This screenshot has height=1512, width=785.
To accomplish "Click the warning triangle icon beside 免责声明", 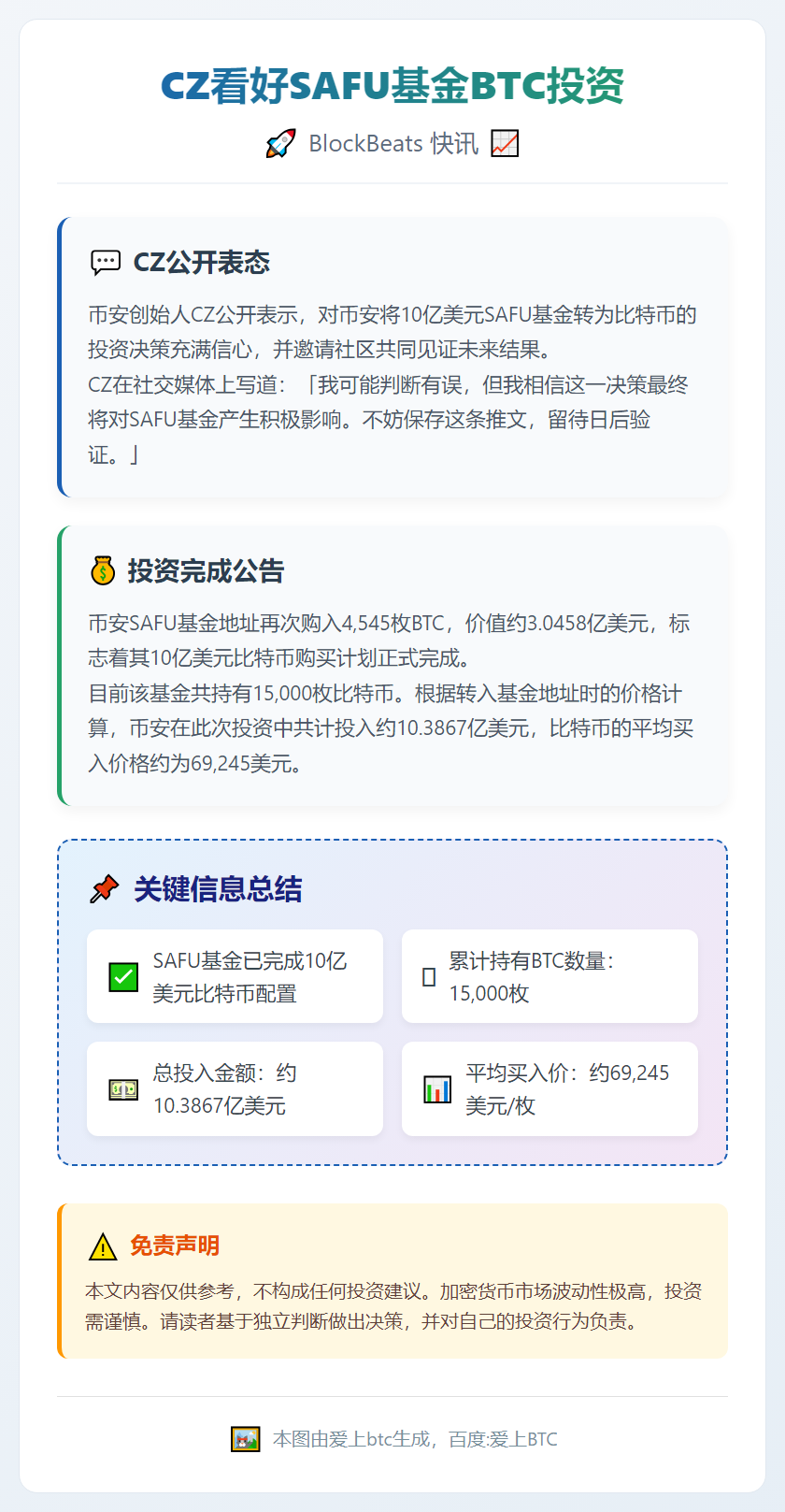I will [102, 1246].
